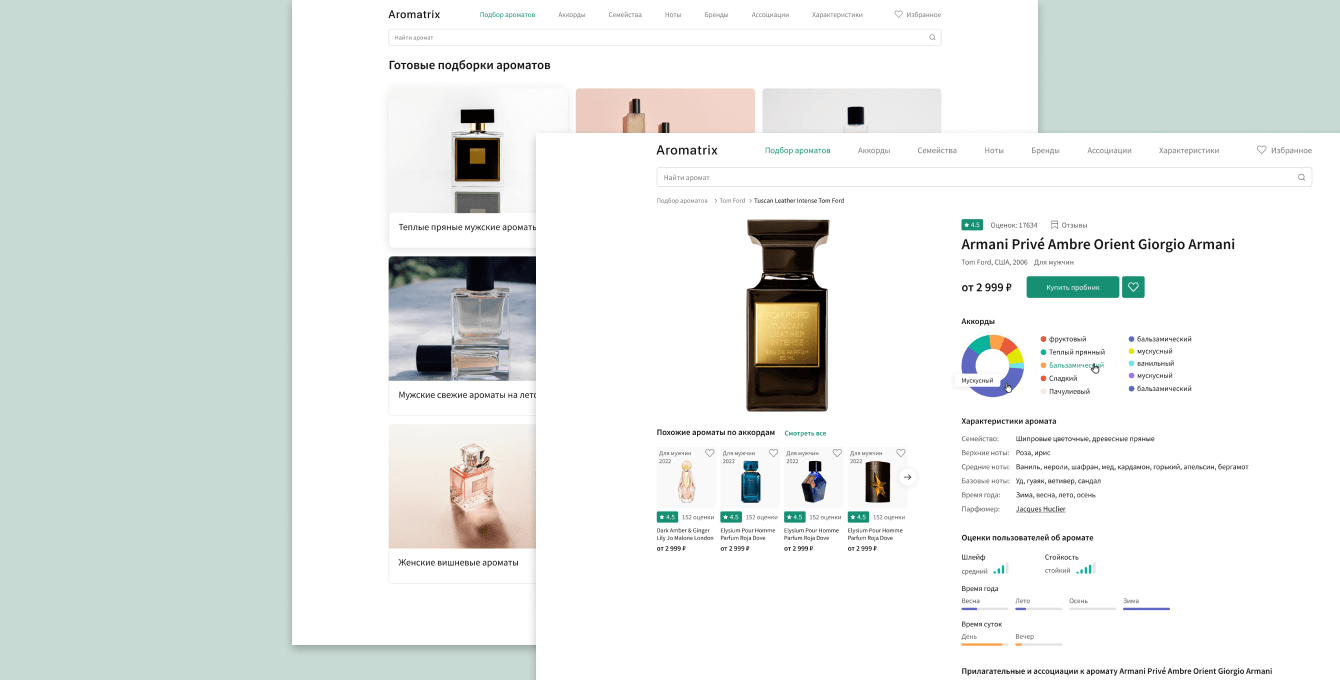Favorite Dark Amber & Ginger card heart
1340x680 pixels.
(710, 453)
